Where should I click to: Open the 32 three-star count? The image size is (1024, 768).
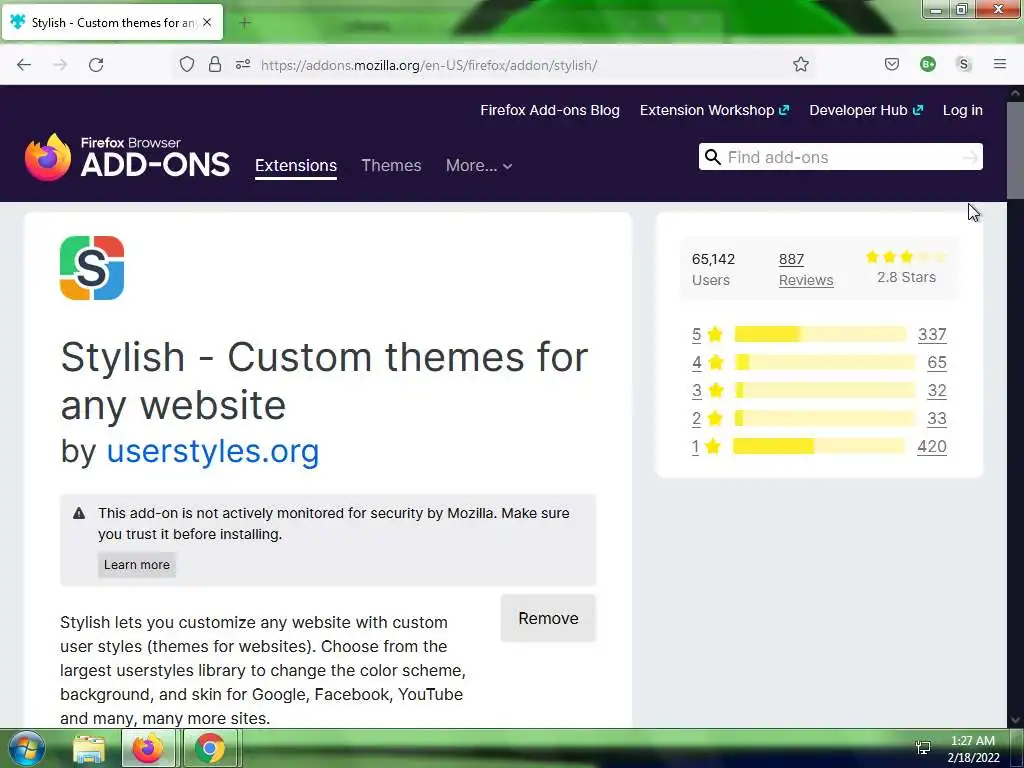click(937, 391)
